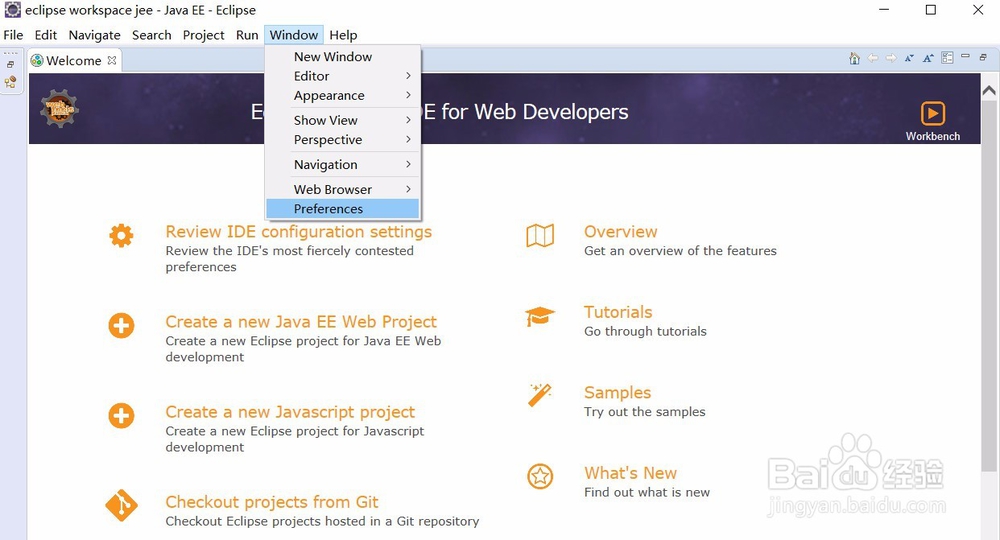Click 'Get an overview of the features' text

click(680, 251)
